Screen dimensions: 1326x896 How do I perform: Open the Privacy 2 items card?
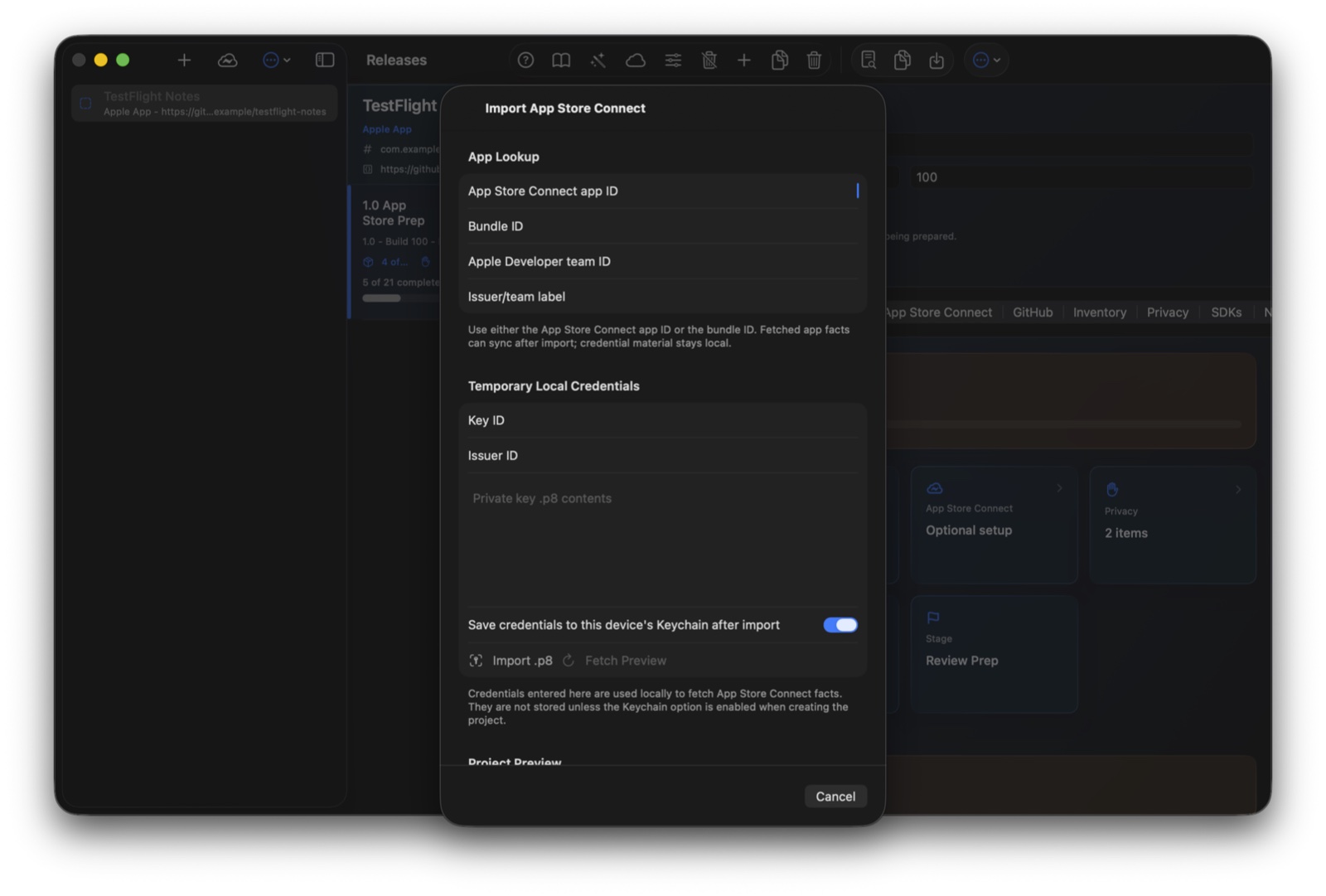1173,525
